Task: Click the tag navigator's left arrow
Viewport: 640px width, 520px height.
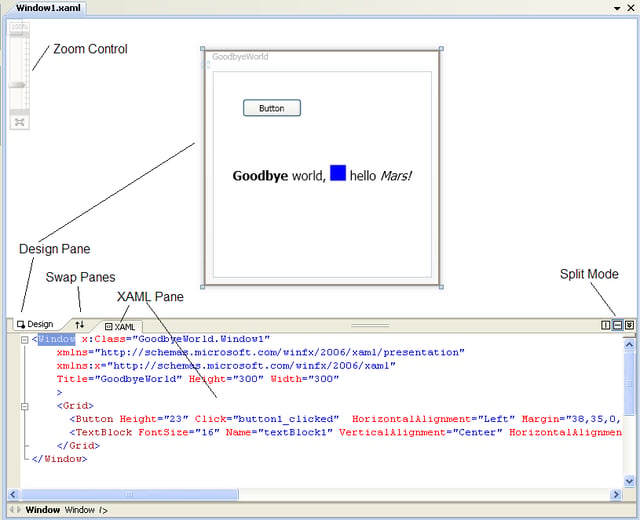Action: tap(11, 509)
